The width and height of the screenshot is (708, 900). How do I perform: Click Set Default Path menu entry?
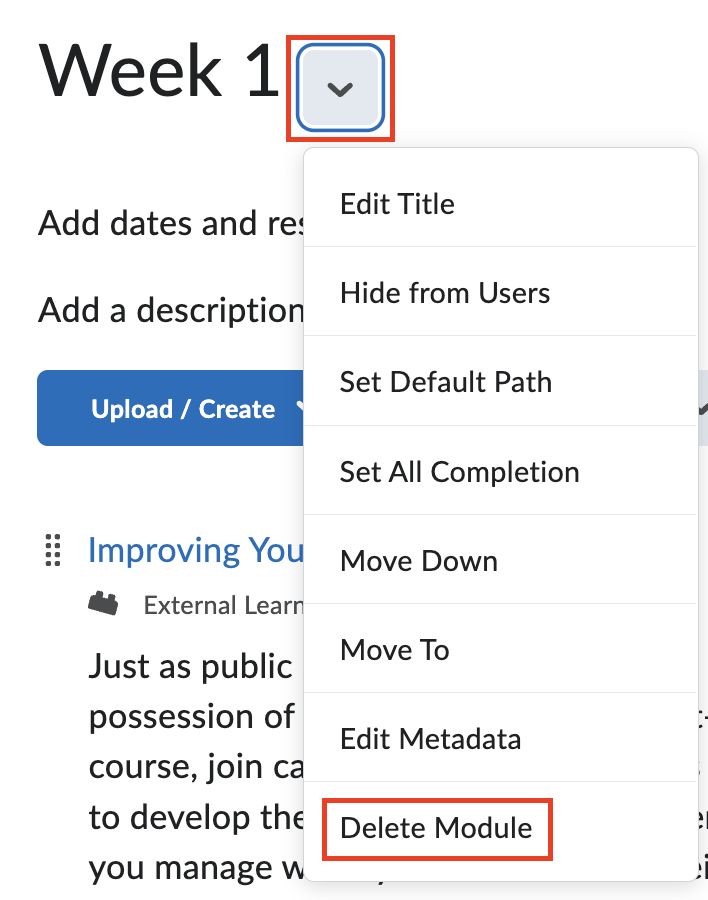(x=446, y=382)
